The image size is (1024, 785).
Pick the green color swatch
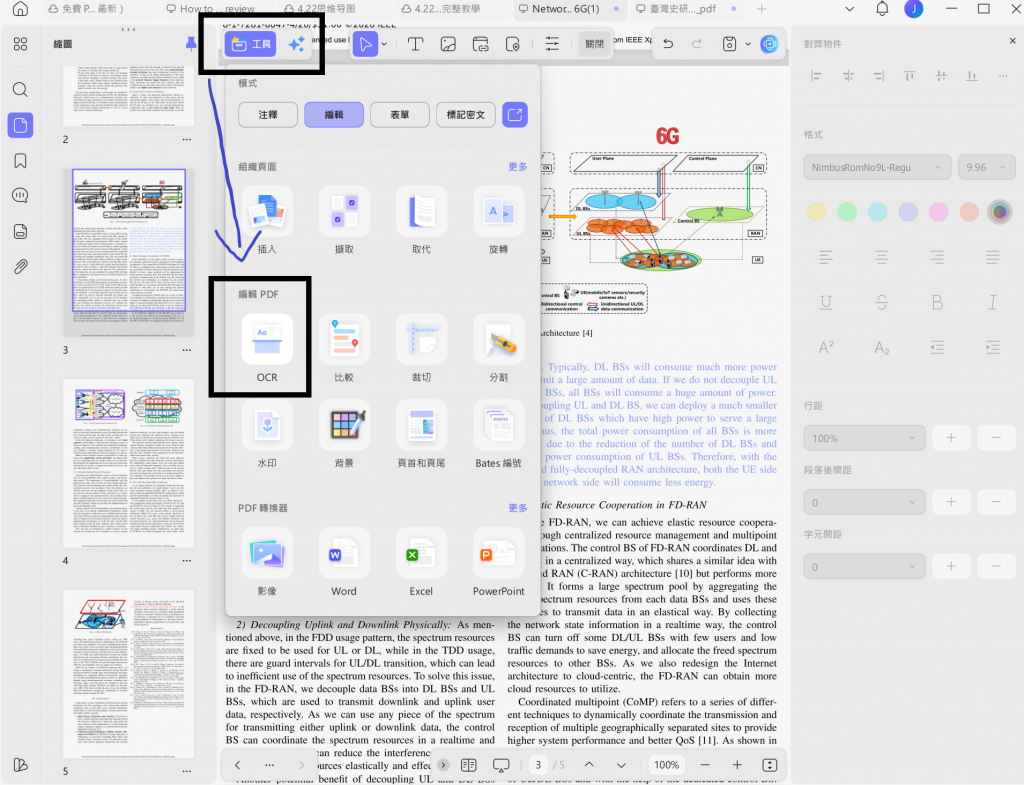pyautogui.click(x=847, y=212)
